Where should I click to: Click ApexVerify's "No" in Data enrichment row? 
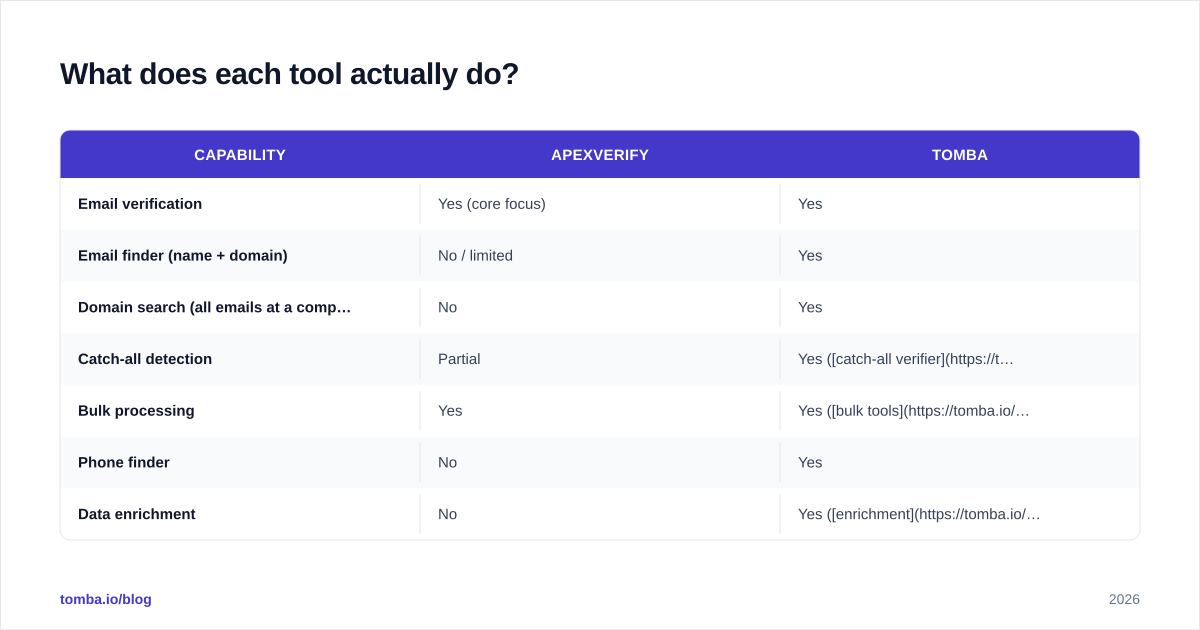(x=447, y=514)
